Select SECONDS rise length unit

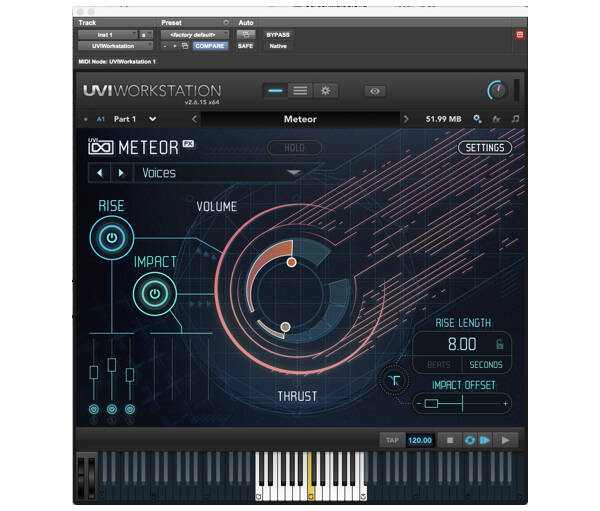coord(486,365)
